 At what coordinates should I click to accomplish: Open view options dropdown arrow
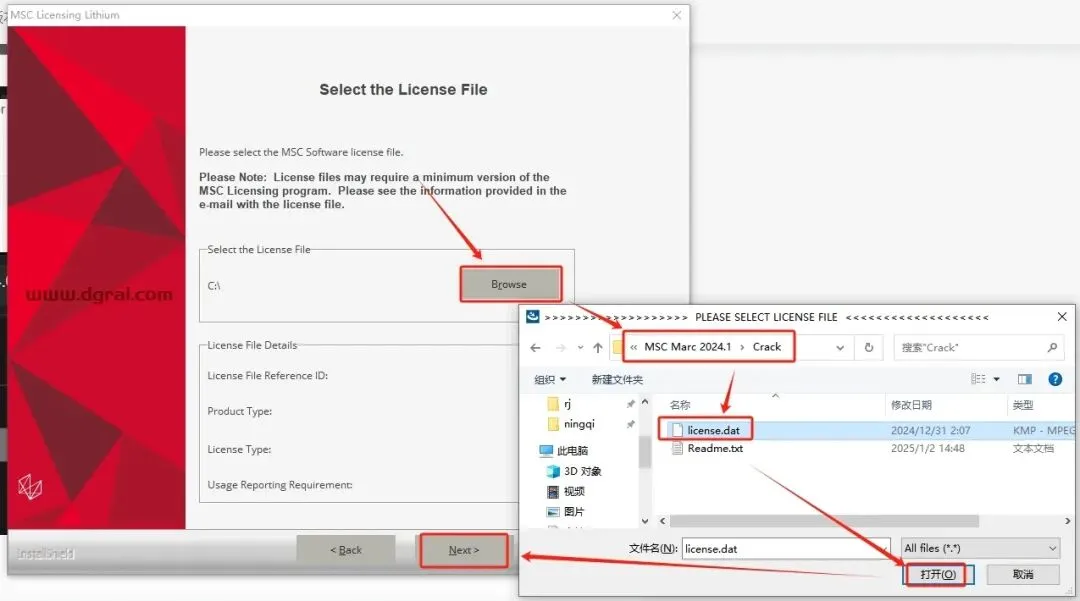point(997,379)
